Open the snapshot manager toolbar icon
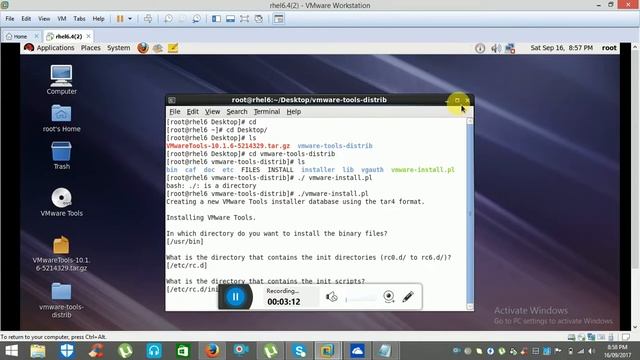The width and height of the screenshot is (640, 360). tap(196, 19)
